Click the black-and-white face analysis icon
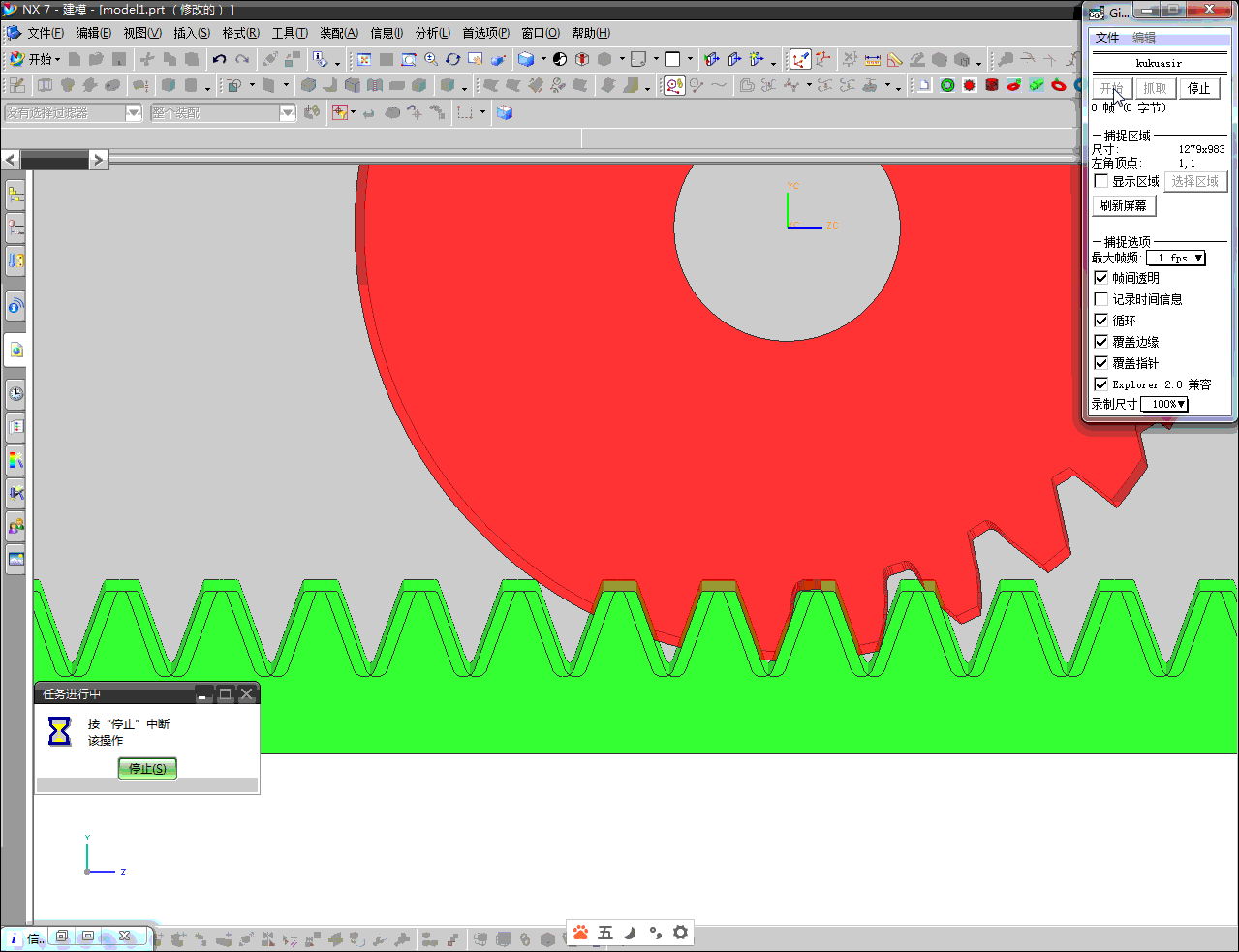1239x952 pixels. click(x=560, y=59)
